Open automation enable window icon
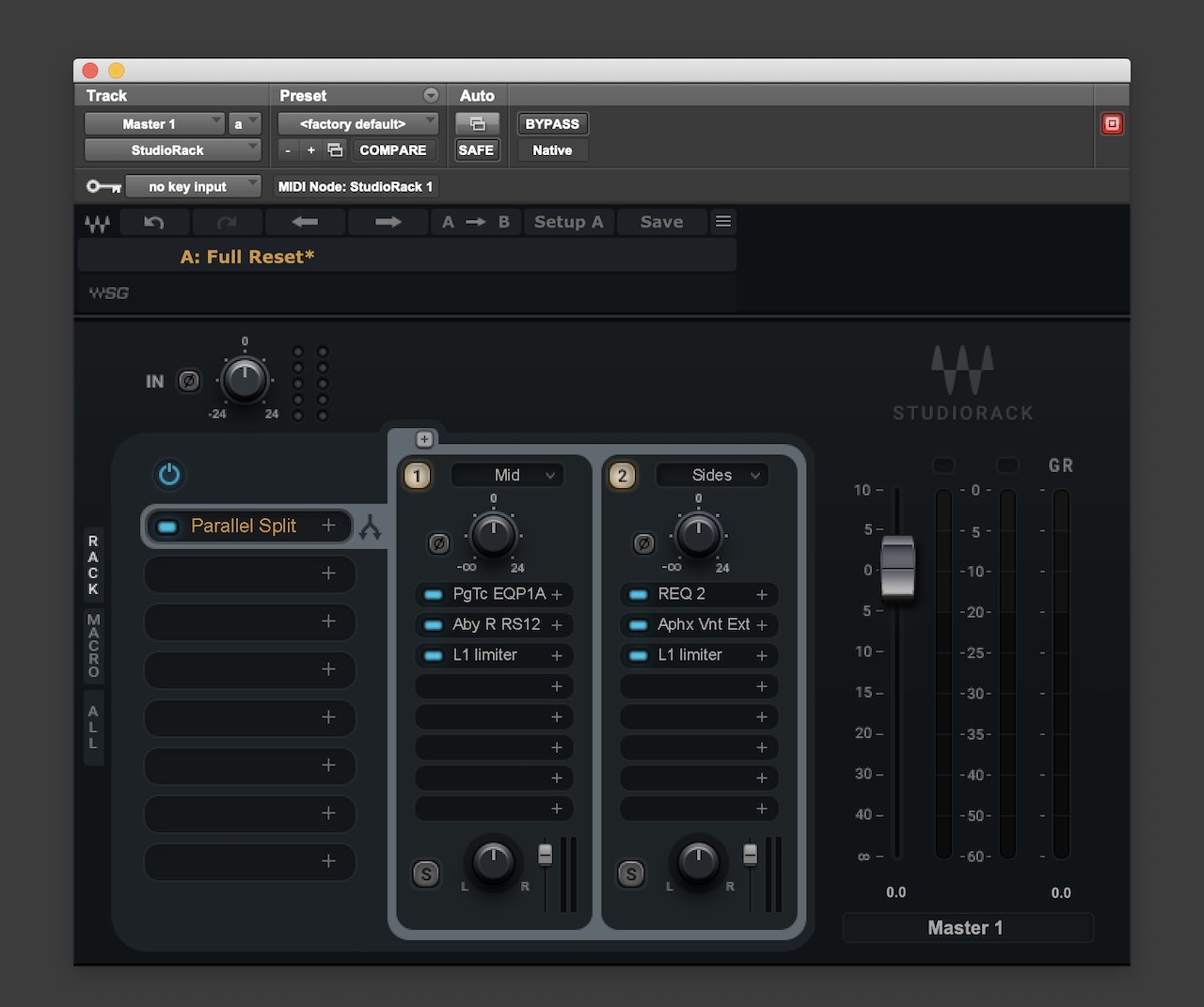This screenshot has height=1007, width=1204. (477, 124)
